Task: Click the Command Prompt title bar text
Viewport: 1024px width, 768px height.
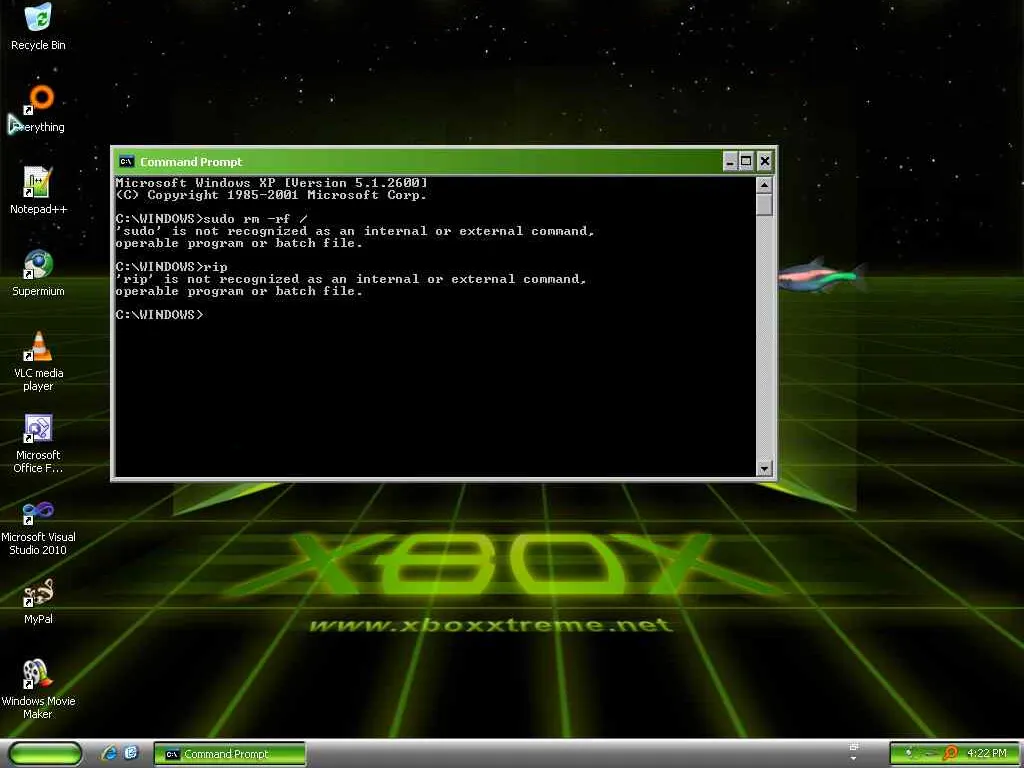Action: pos(191,162)
